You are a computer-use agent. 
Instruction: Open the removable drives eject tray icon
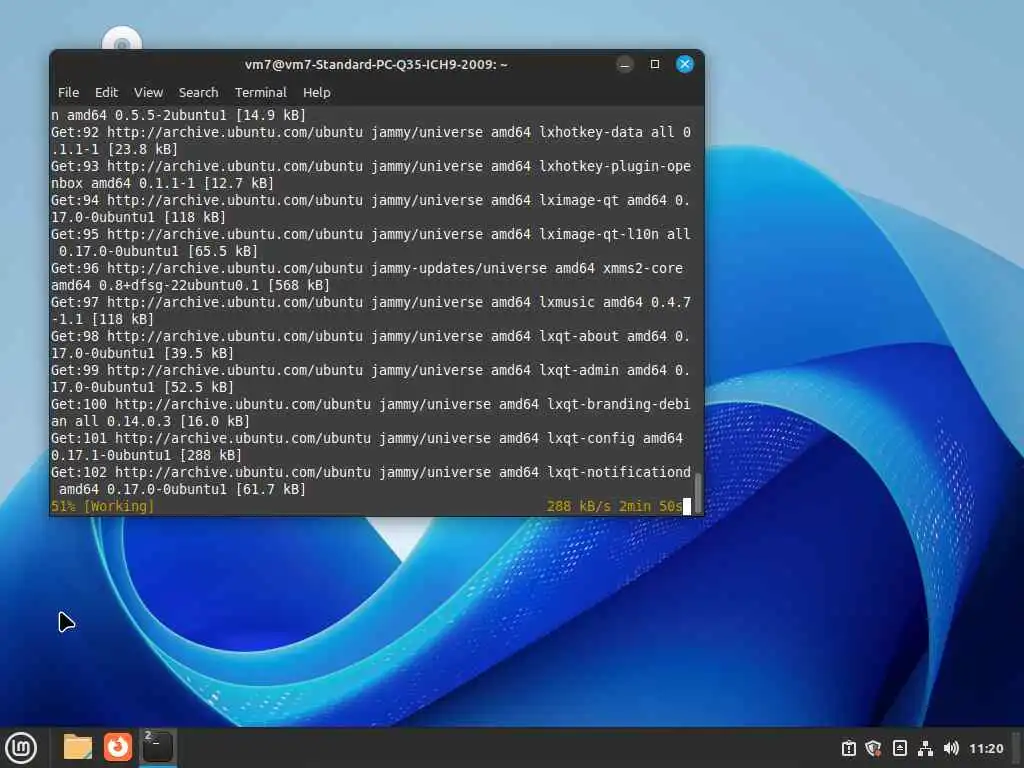pos(899,748)
